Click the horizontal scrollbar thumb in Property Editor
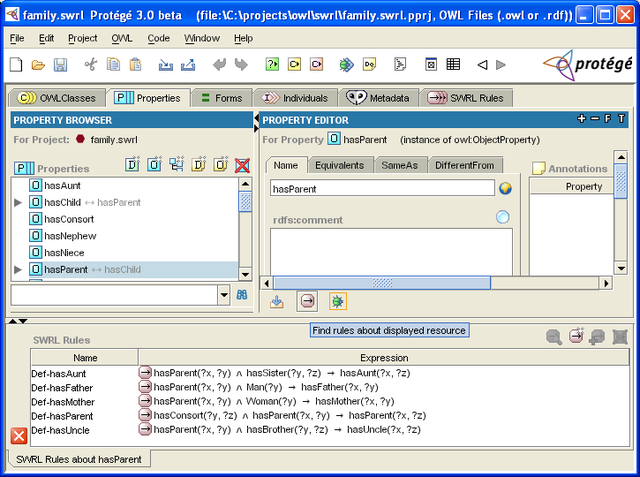The image size is (640, 477). point(382,283)
